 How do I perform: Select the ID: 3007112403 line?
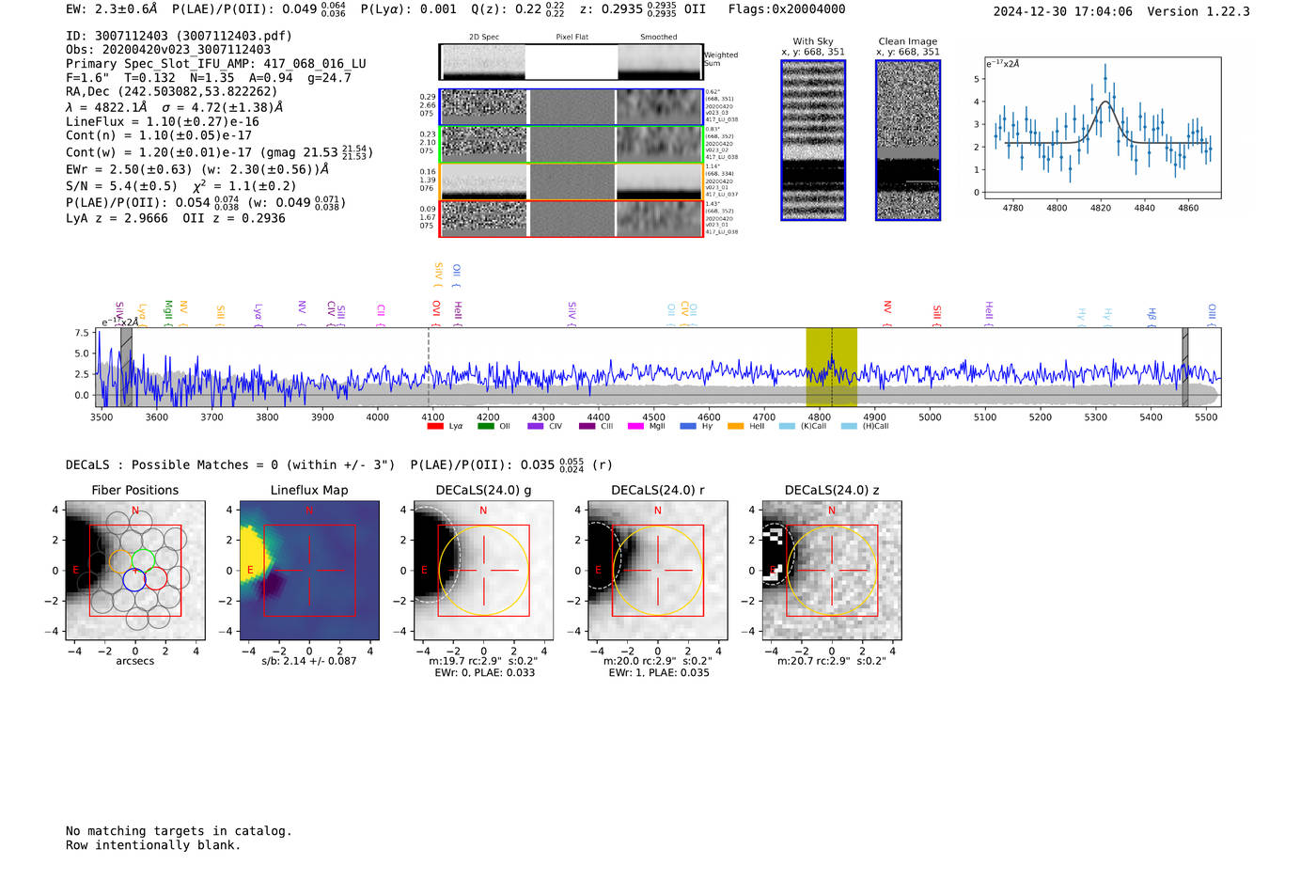pyautogui.click(x=179, y=36)
